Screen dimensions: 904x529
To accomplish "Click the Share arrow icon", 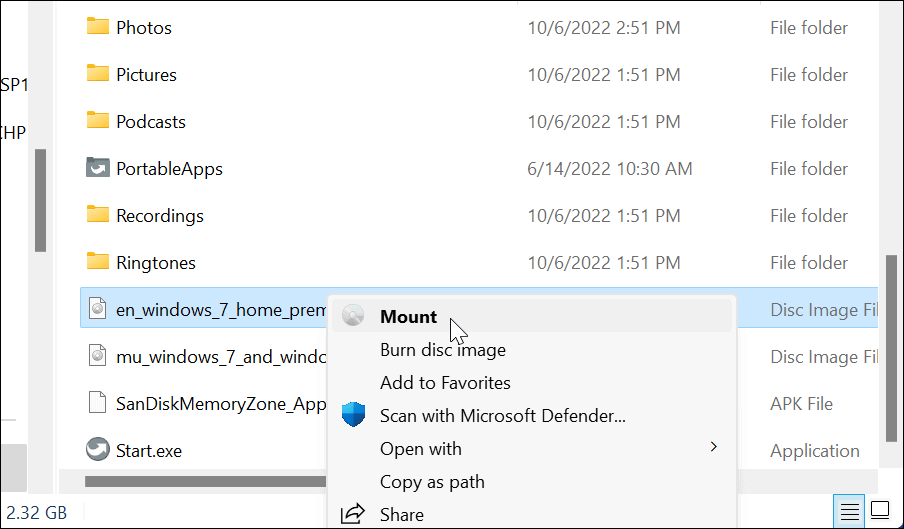I will point(353,514).
